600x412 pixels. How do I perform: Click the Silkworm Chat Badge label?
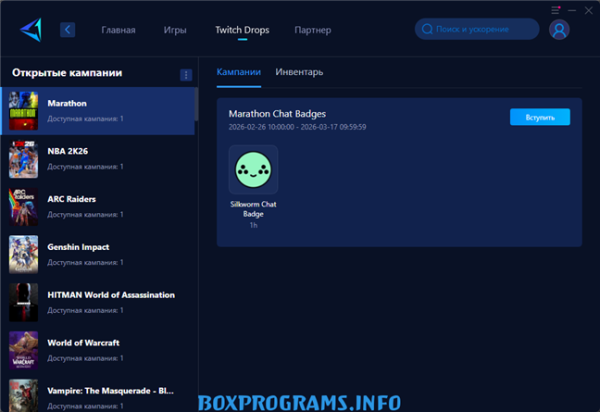point(253,209)
